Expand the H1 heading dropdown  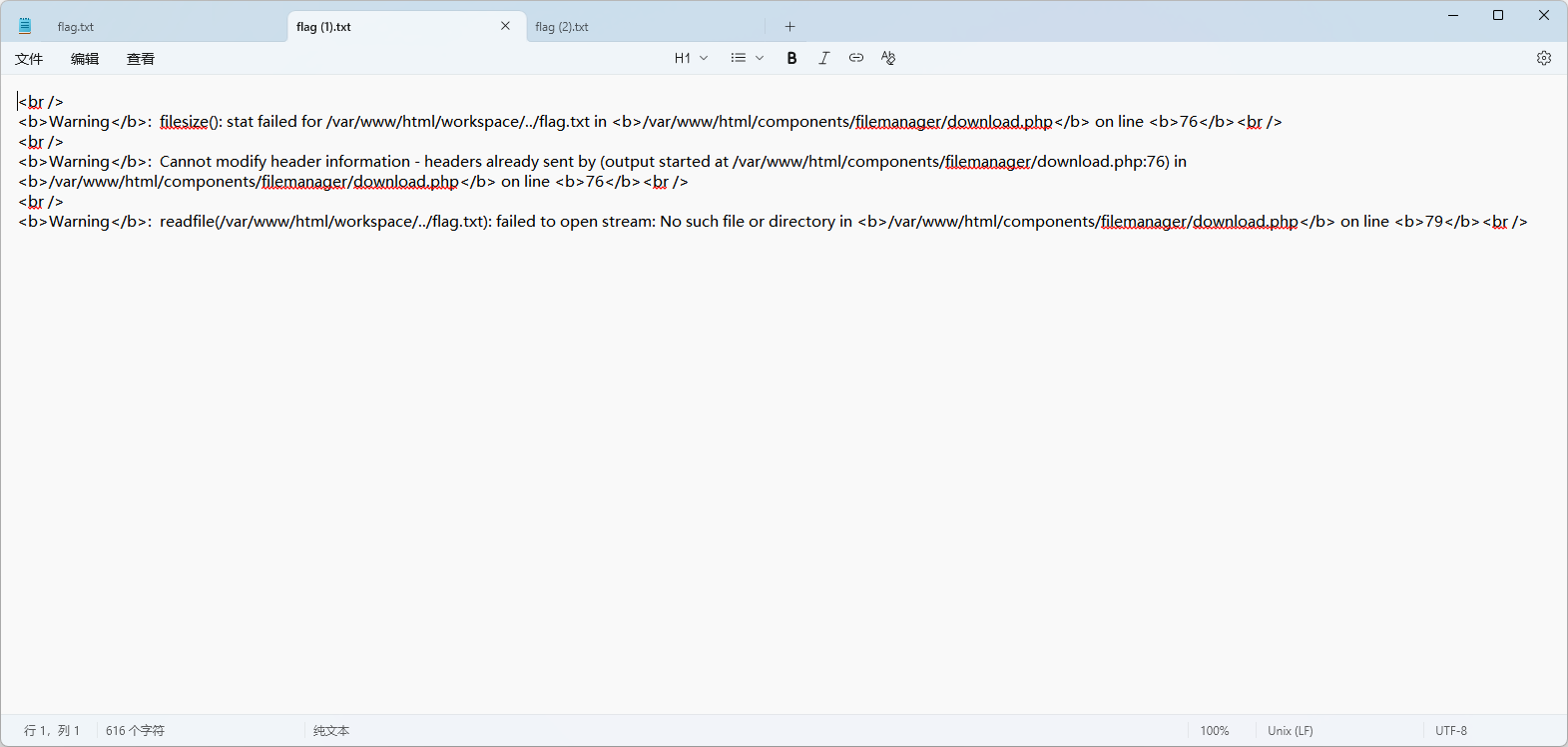coord(691,58)
